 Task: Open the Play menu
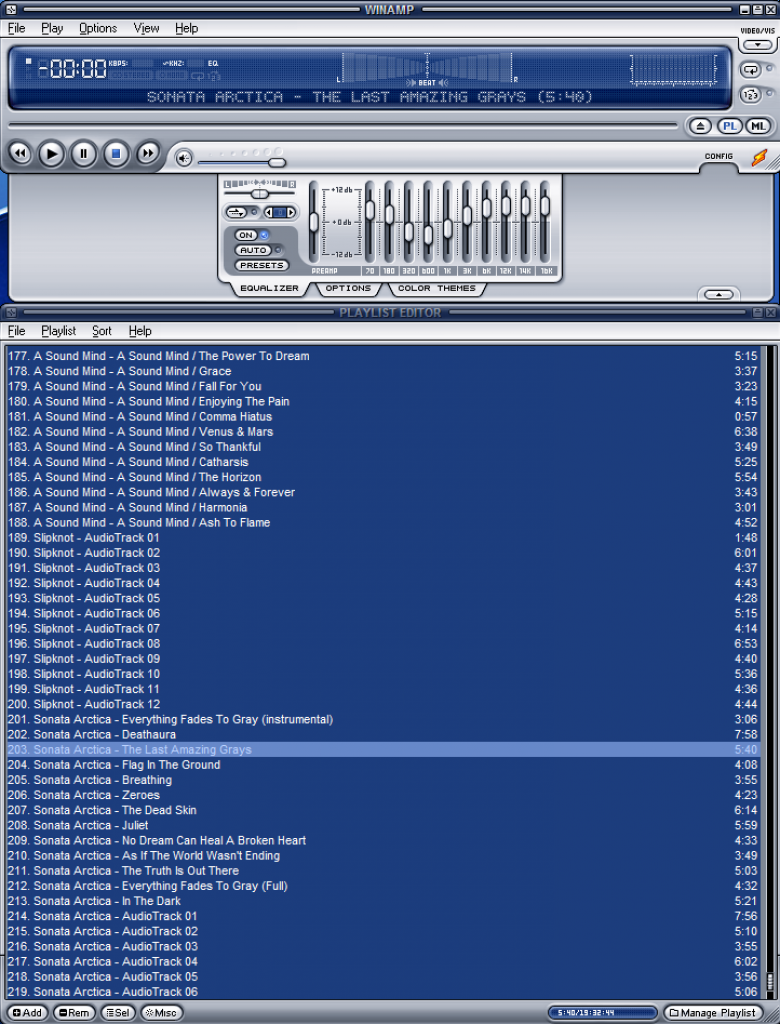tap(52, 28)
